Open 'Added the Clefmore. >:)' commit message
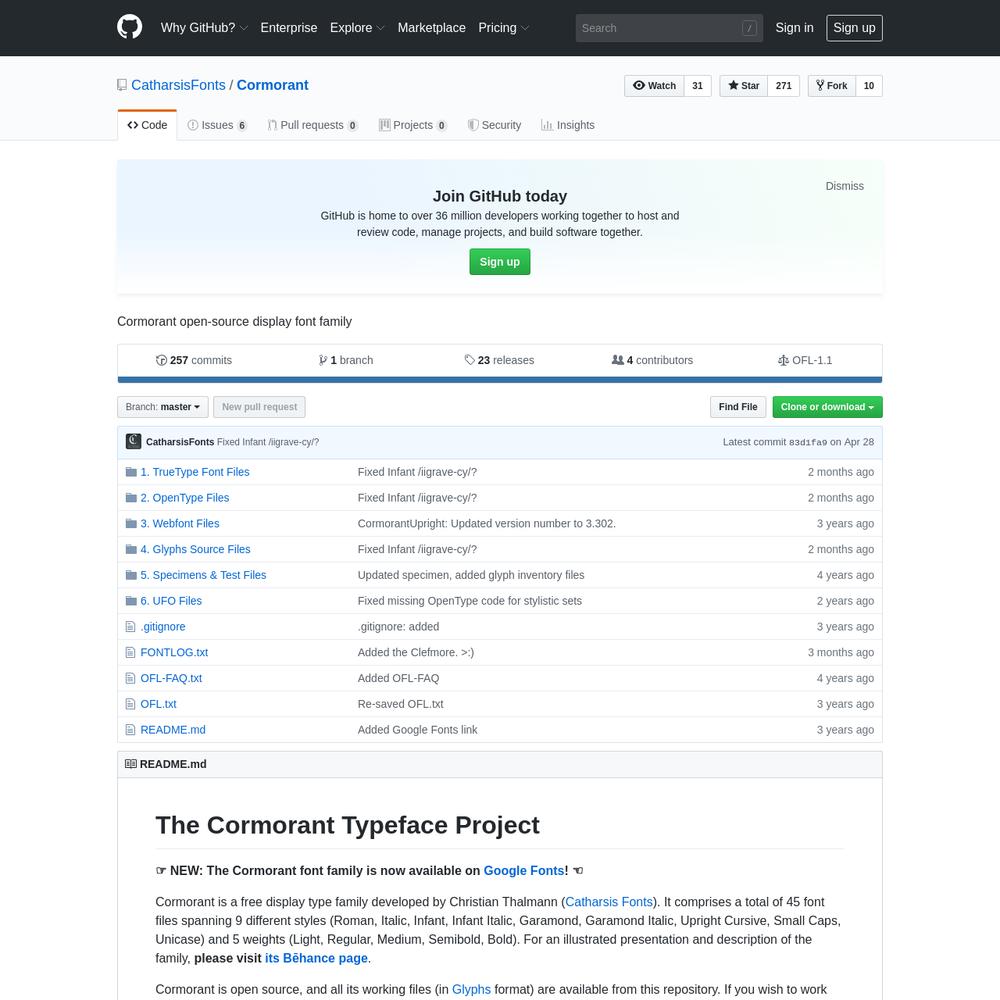 [416, 652]
